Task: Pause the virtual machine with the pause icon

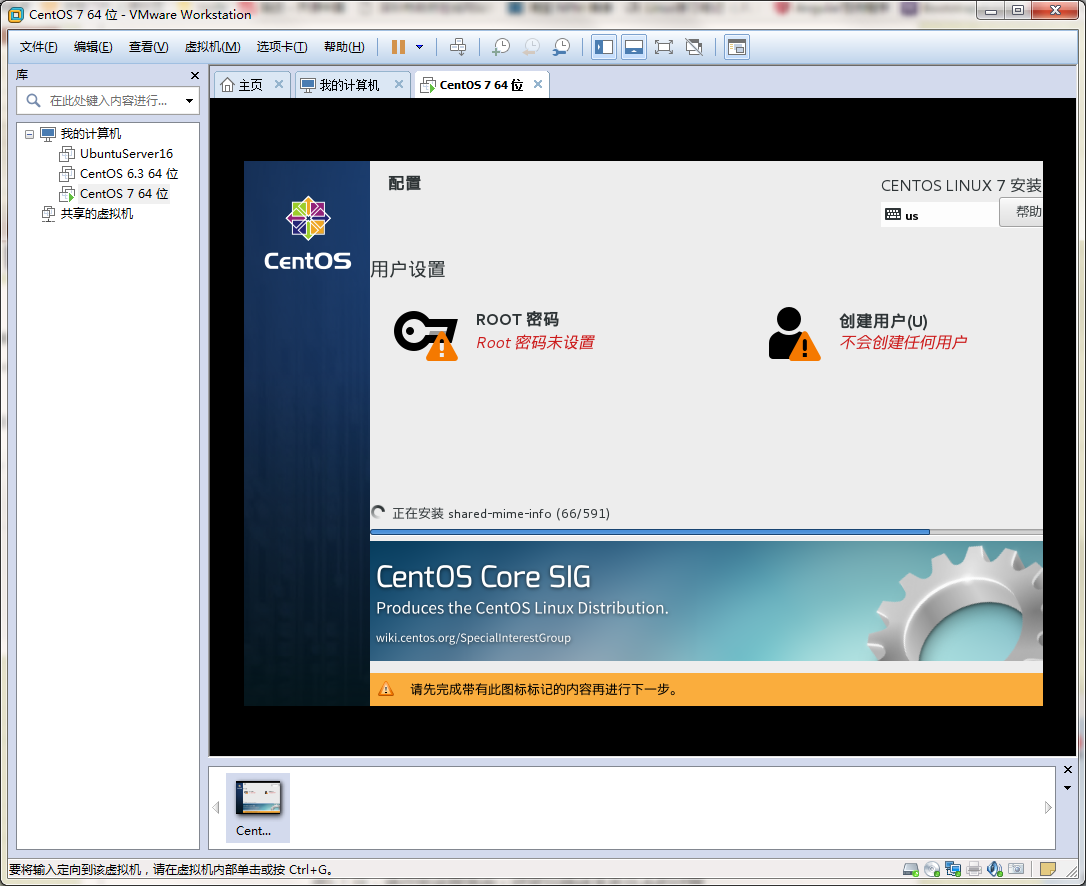Action: click(398, 47)
